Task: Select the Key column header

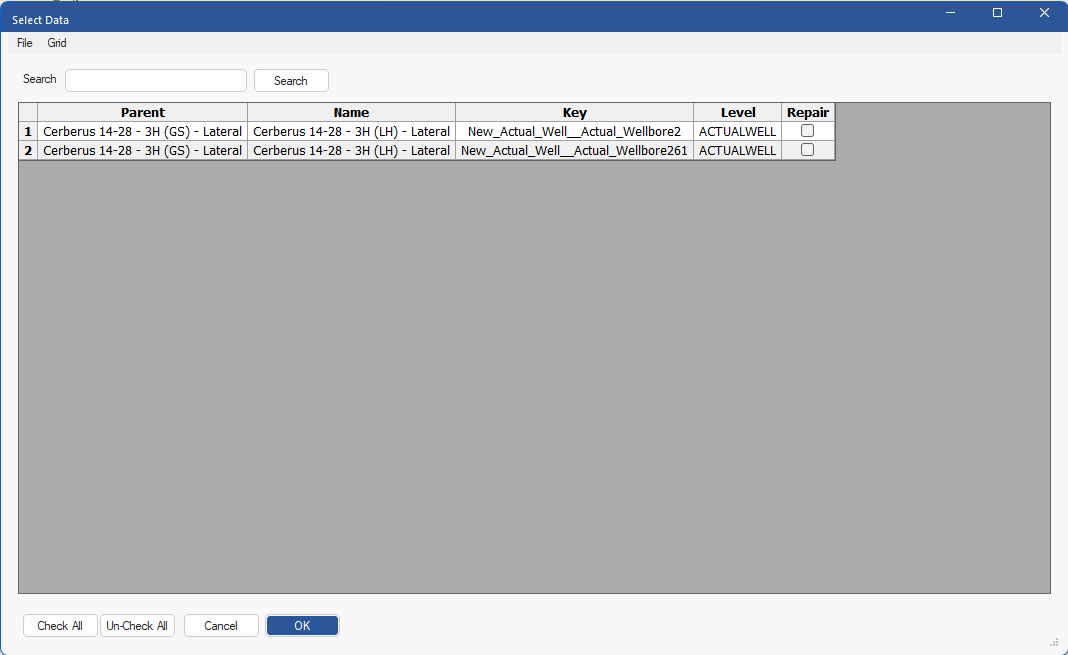Action: [x=574, y=112]
